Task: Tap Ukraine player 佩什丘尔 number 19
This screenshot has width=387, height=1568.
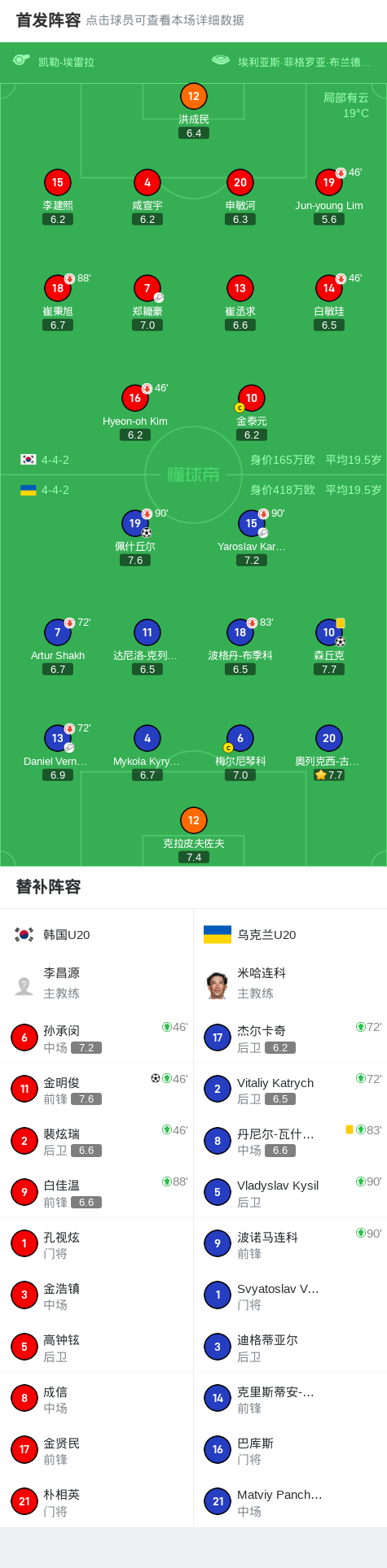Action: pos(135,523)
